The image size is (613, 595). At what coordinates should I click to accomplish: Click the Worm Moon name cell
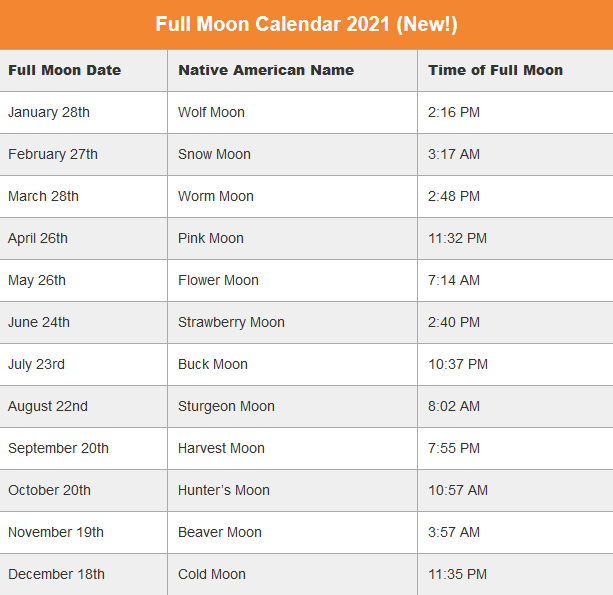(216, 197)
